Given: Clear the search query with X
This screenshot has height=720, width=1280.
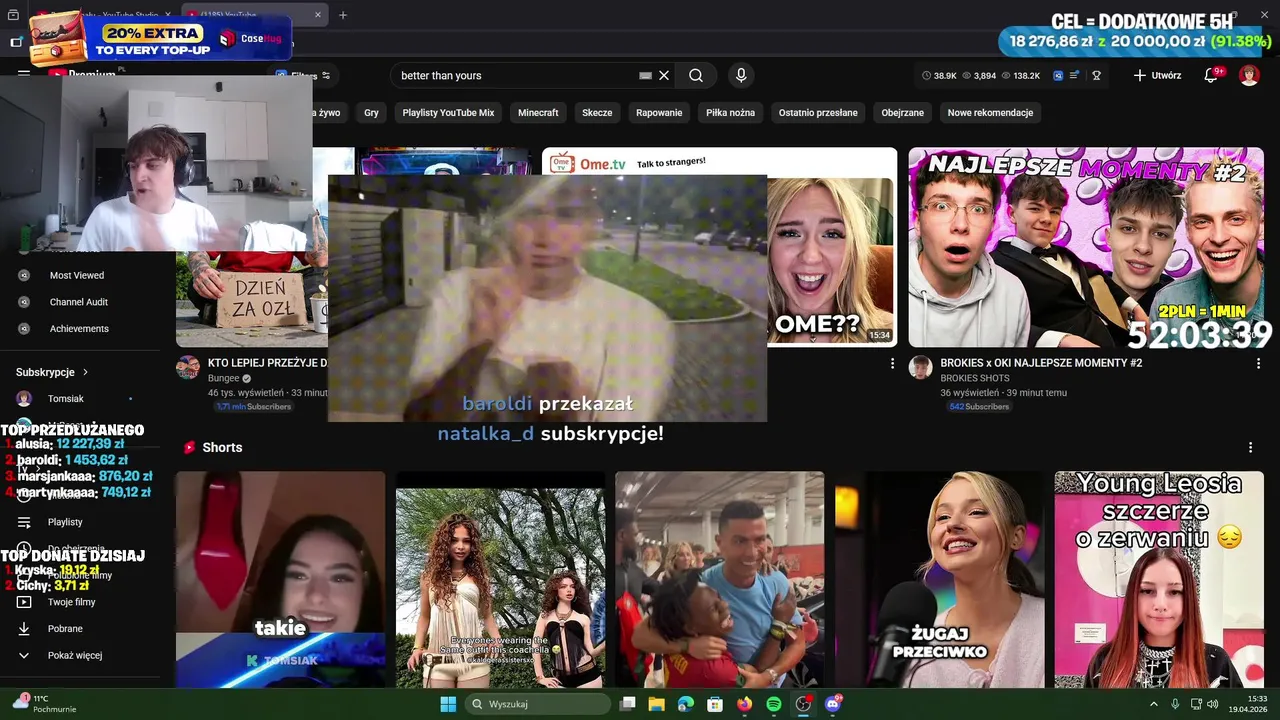Looking at the screenshot, I should 664,75.
